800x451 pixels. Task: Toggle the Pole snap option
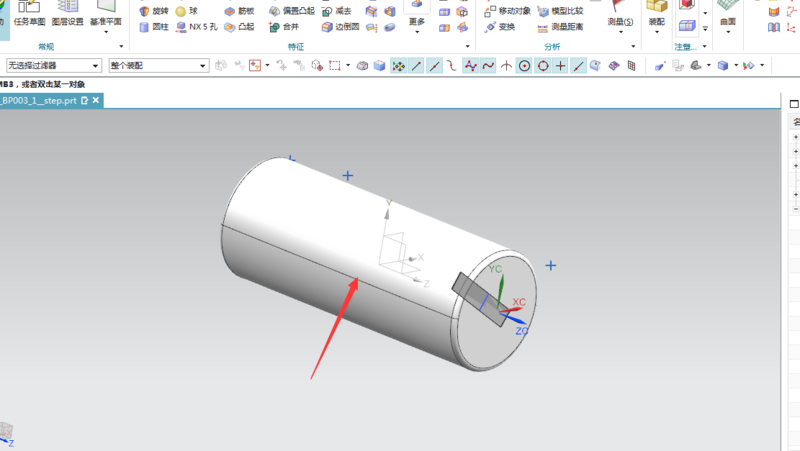coord(470,65)
